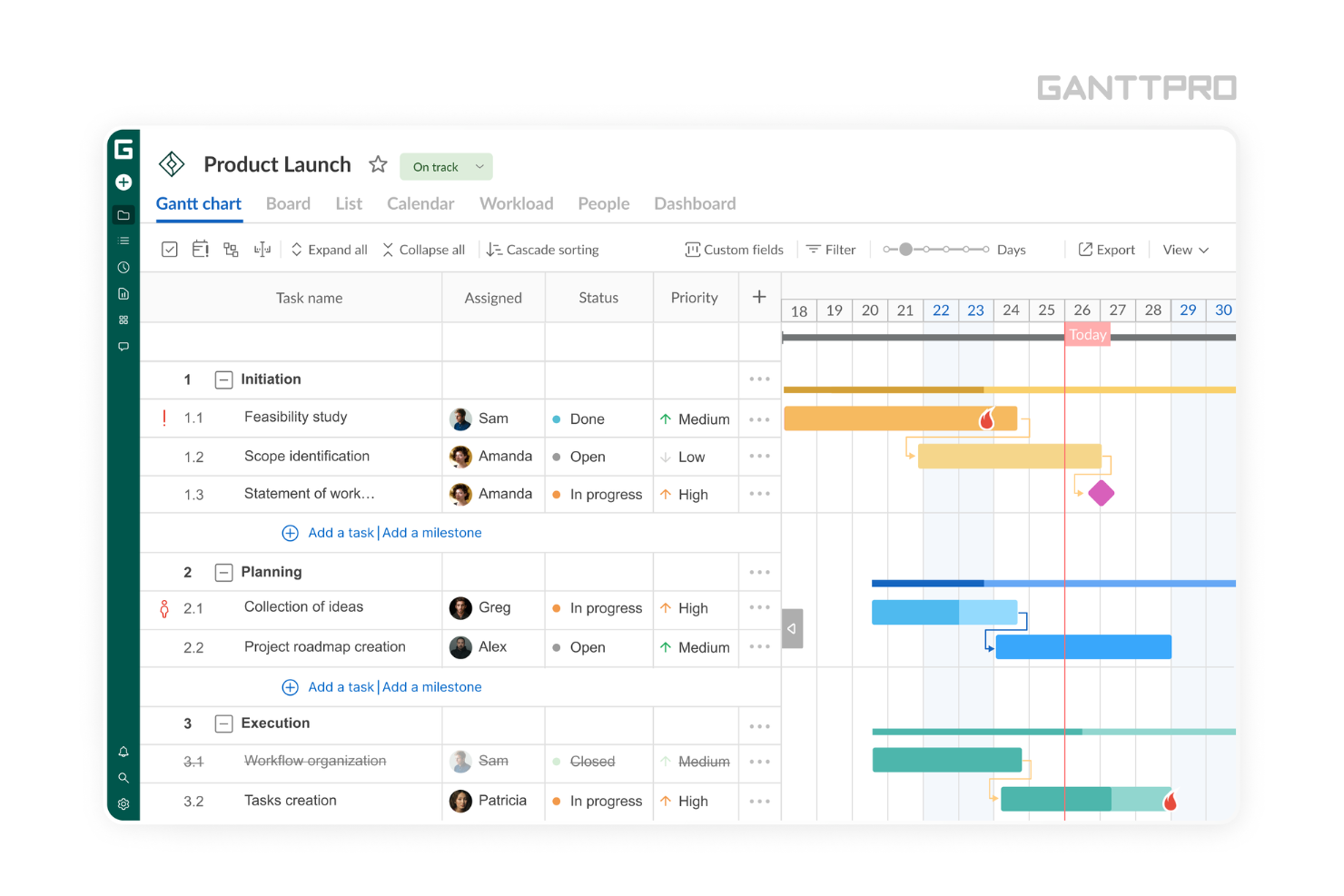Toggle the bulk-select checkbox tool
Image resolution: width=1344 pixels, height=896 pixels.
click(x=169, y=249)
